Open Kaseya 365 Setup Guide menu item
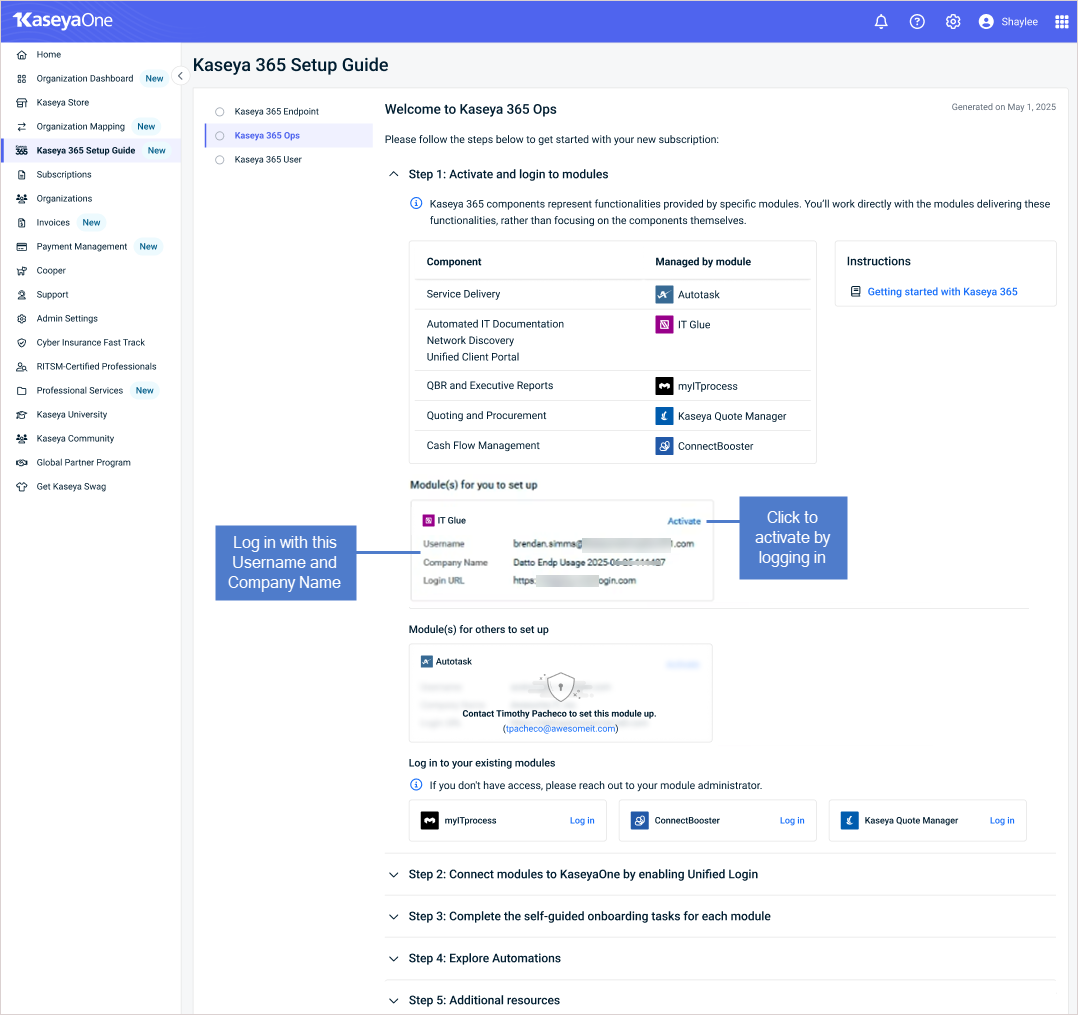This screenshot has width=1078, height=1015. point(91,151)
